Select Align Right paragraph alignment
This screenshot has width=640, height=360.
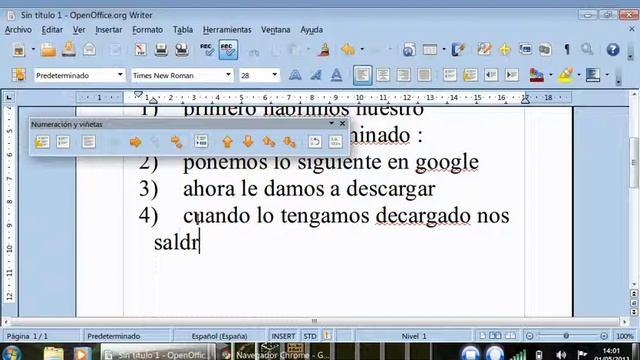coord(403,75)
